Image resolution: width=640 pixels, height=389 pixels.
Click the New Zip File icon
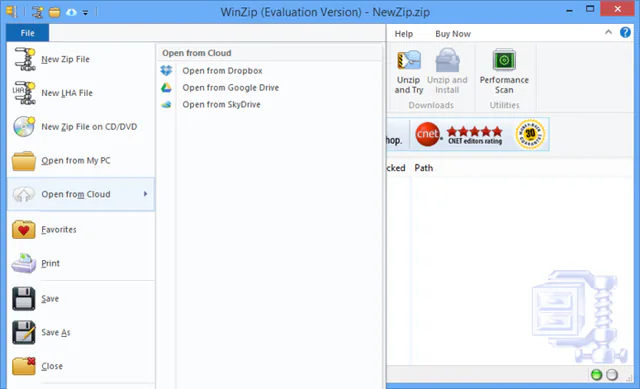24,59
